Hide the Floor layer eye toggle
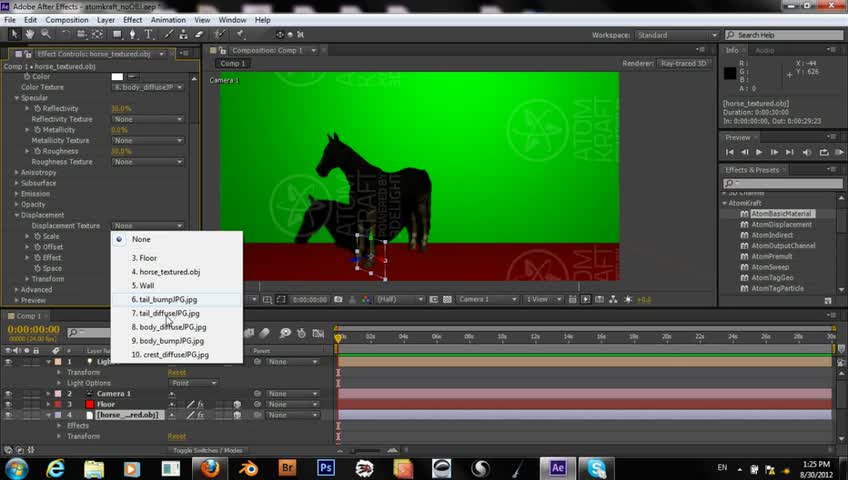The image size is (848, 480). click(x=8, y=404)
